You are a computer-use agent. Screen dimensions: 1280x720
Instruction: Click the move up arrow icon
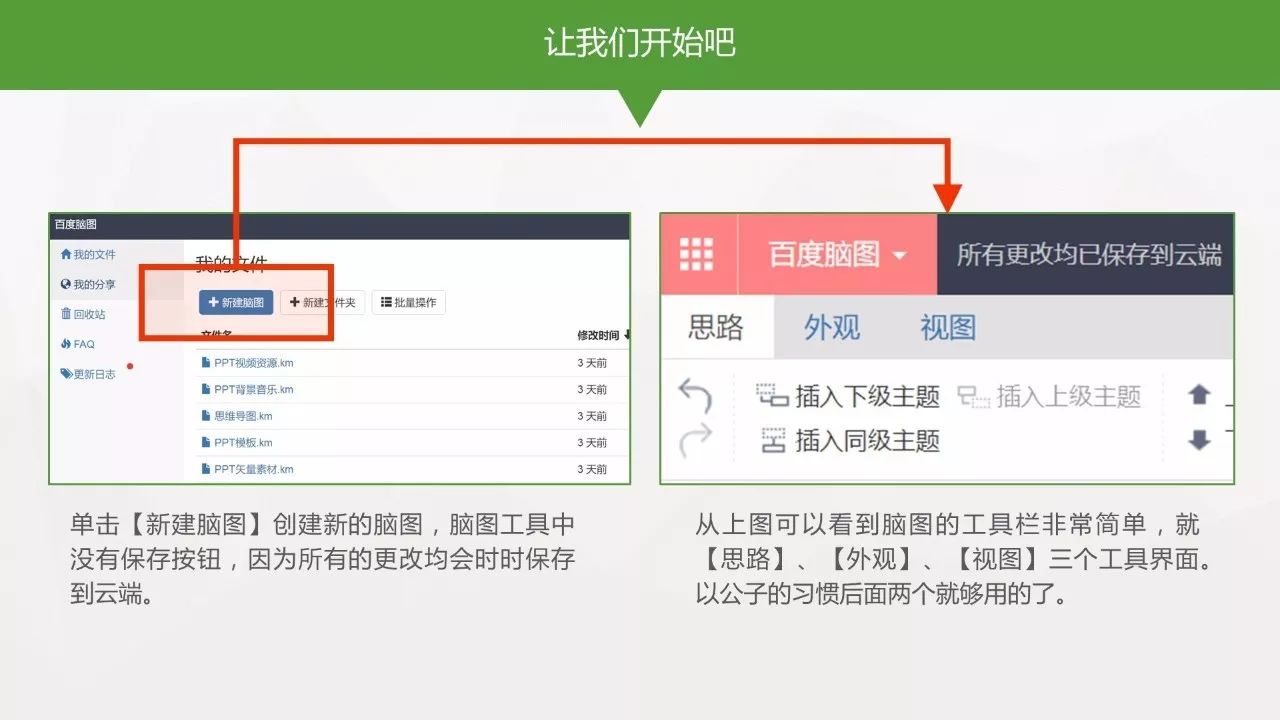coord(1199,395)
